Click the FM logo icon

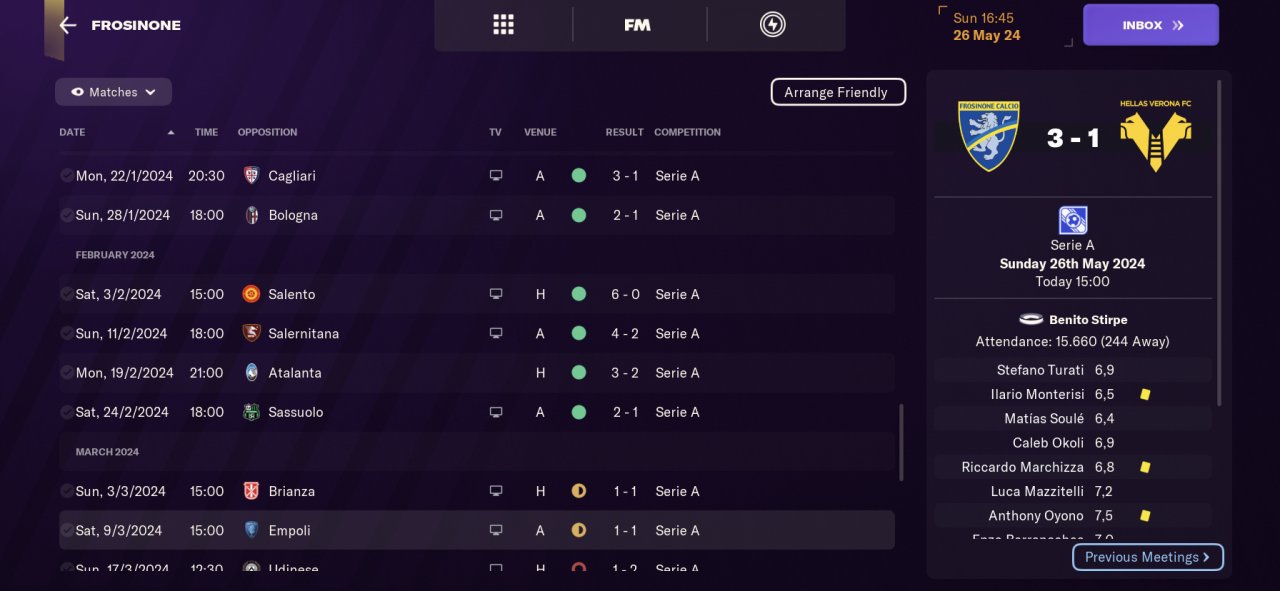637,25
